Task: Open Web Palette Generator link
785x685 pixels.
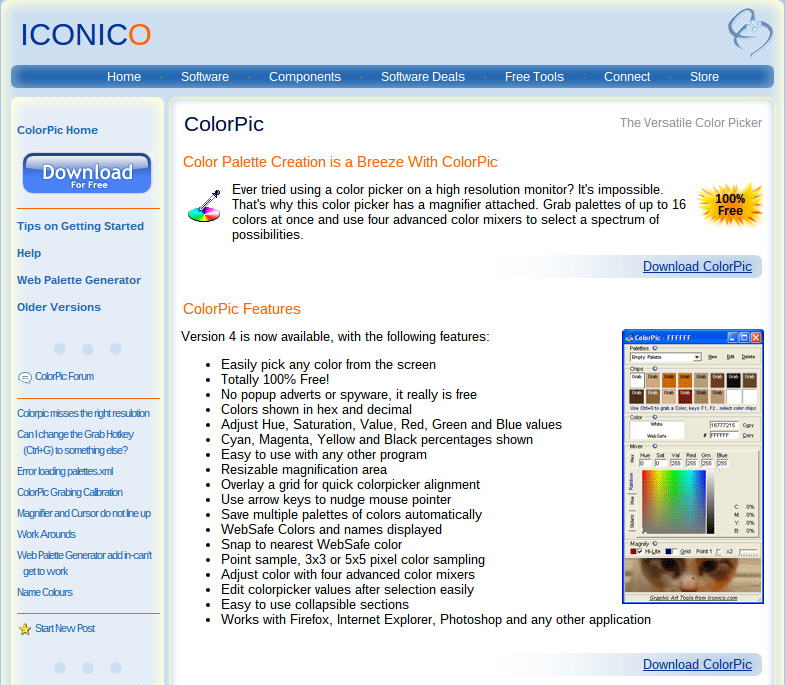Action: [x=79, y=280]
